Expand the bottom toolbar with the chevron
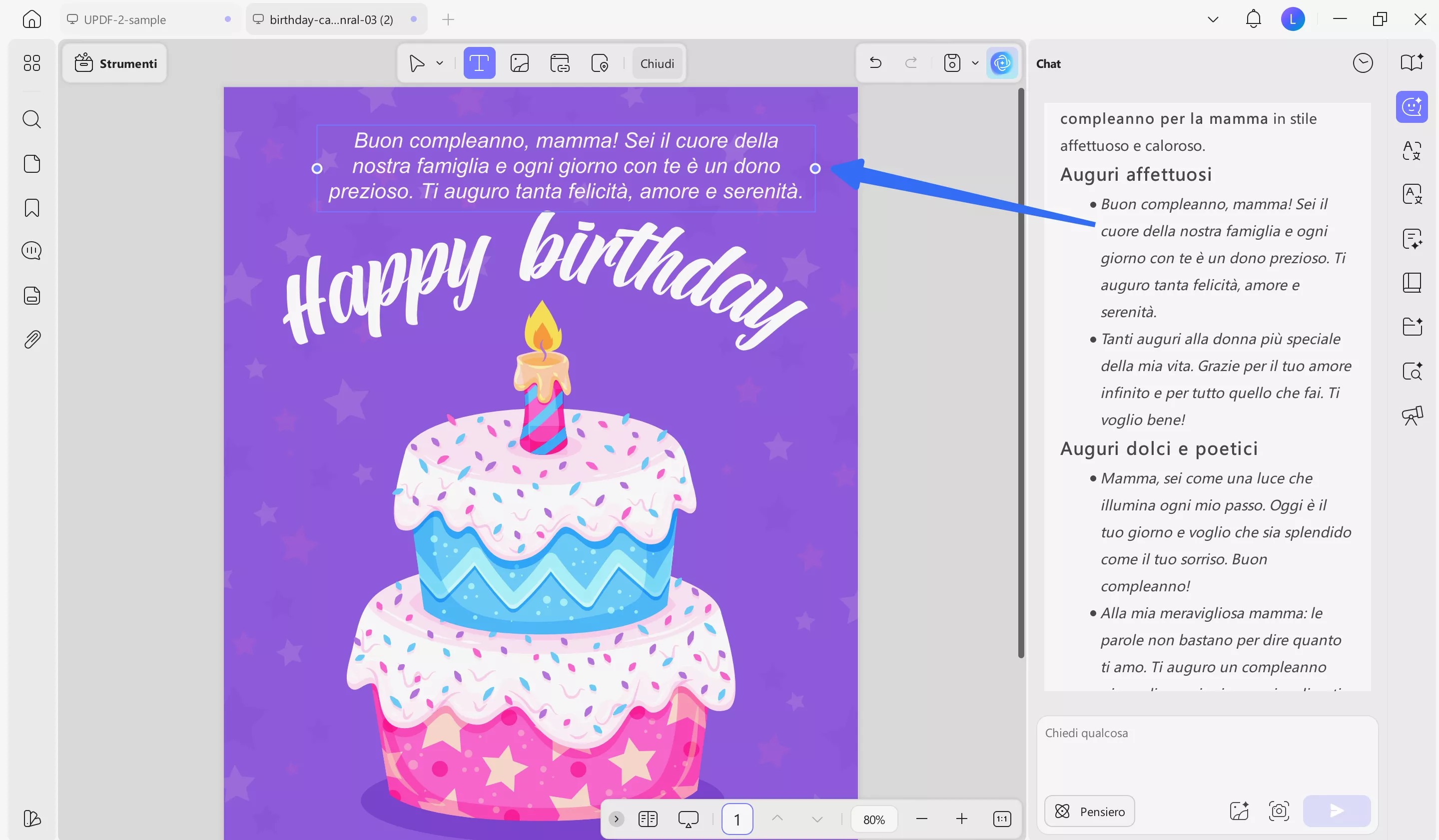 616,819
